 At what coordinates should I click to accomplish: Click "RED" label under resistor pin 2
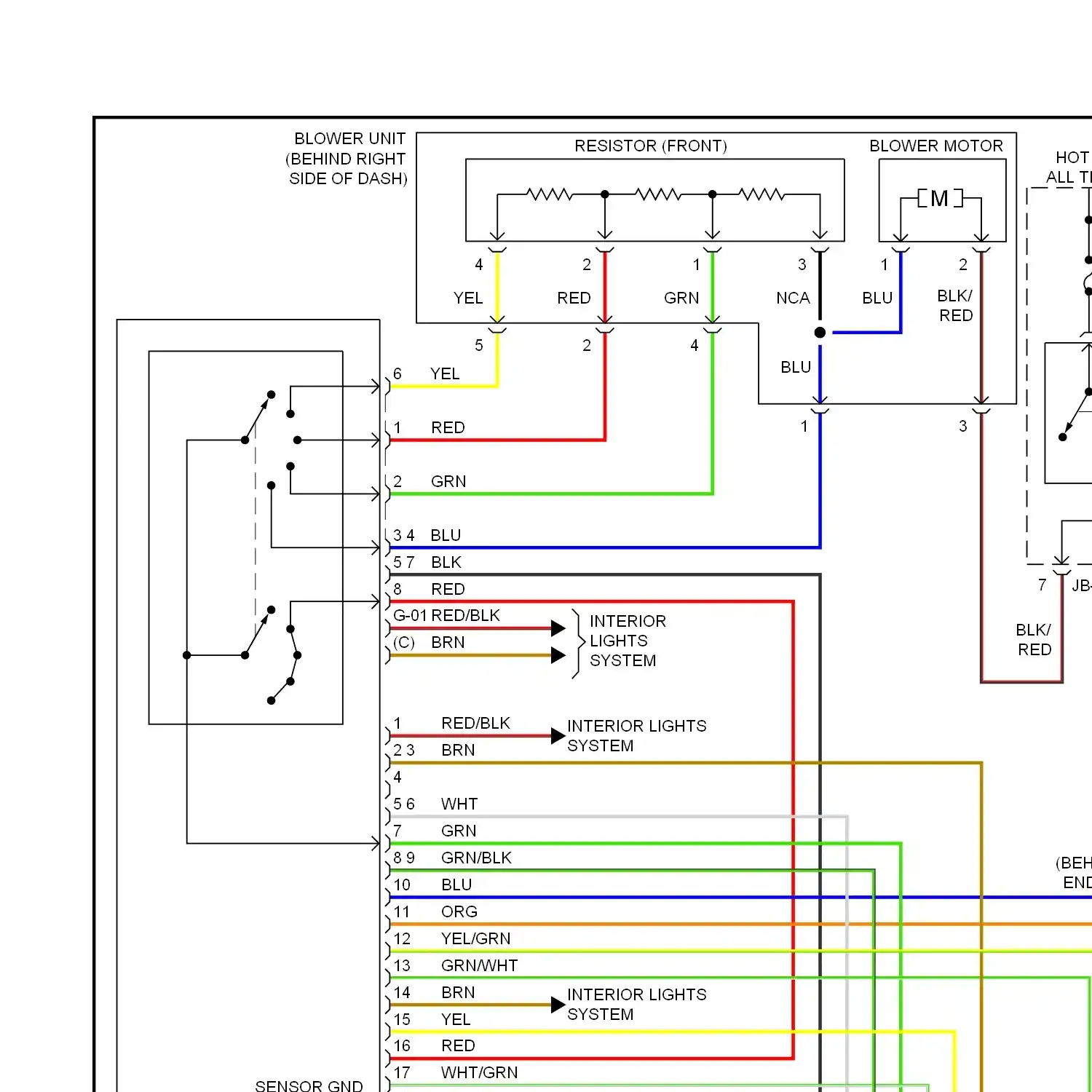574,298
